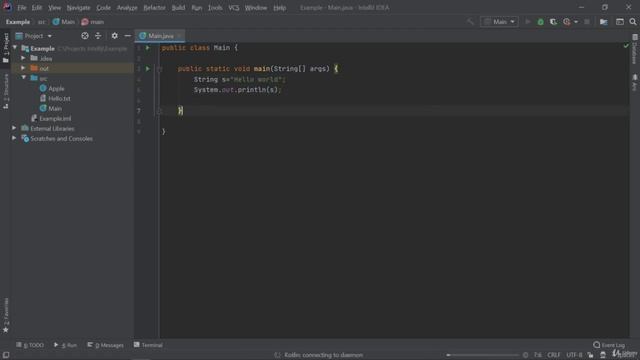Click run gutter arrow next to main method
The height and width of the screenshot is (360, 640).
tap(148, 69)
